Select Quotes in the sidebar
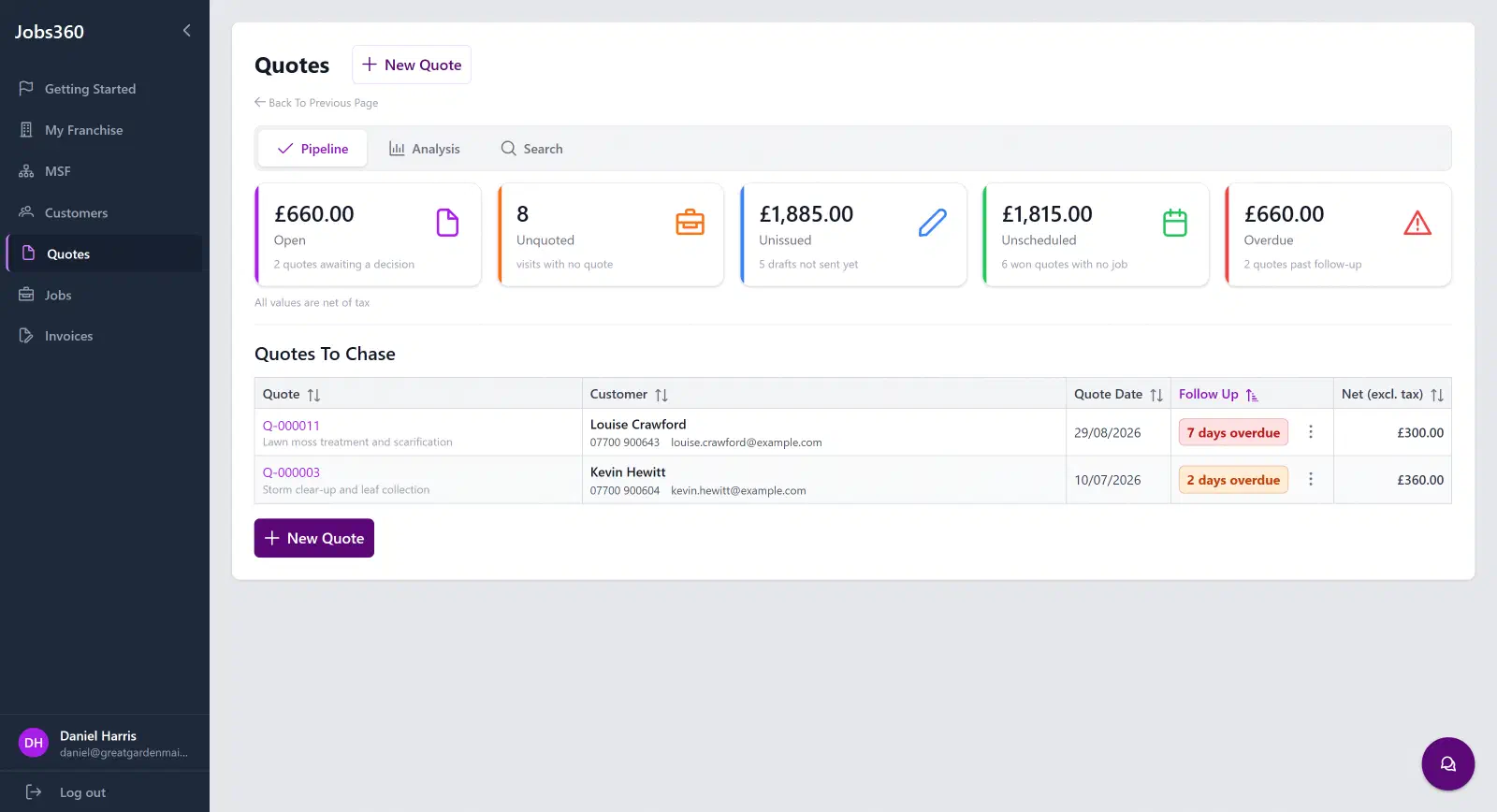 click(x=105, y=254)
